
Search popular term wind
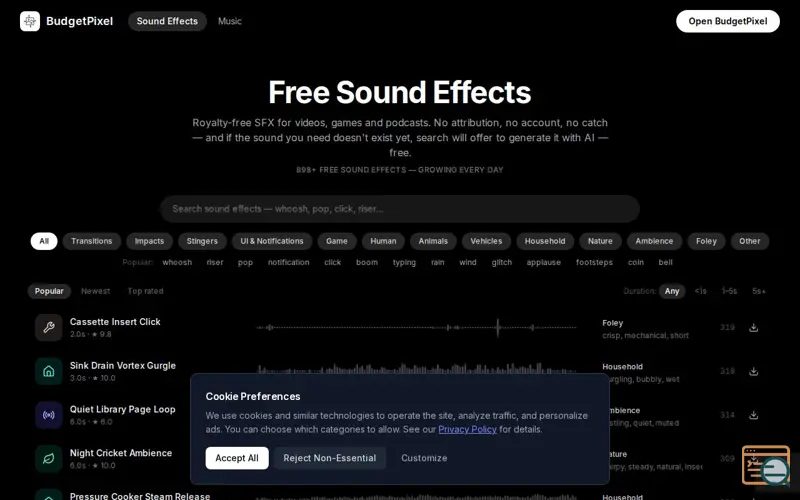[x=467, y=262]
